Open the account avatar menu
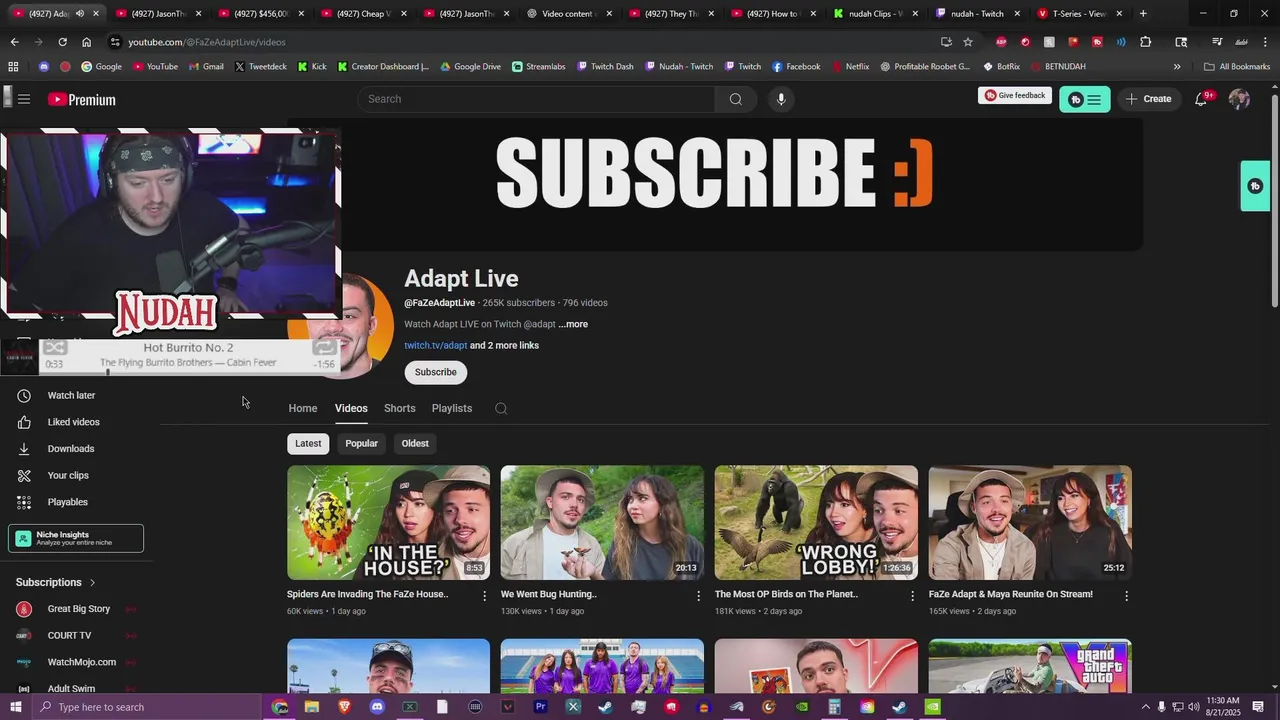Screen dimensions: 1280x720 pos(1239,99)
